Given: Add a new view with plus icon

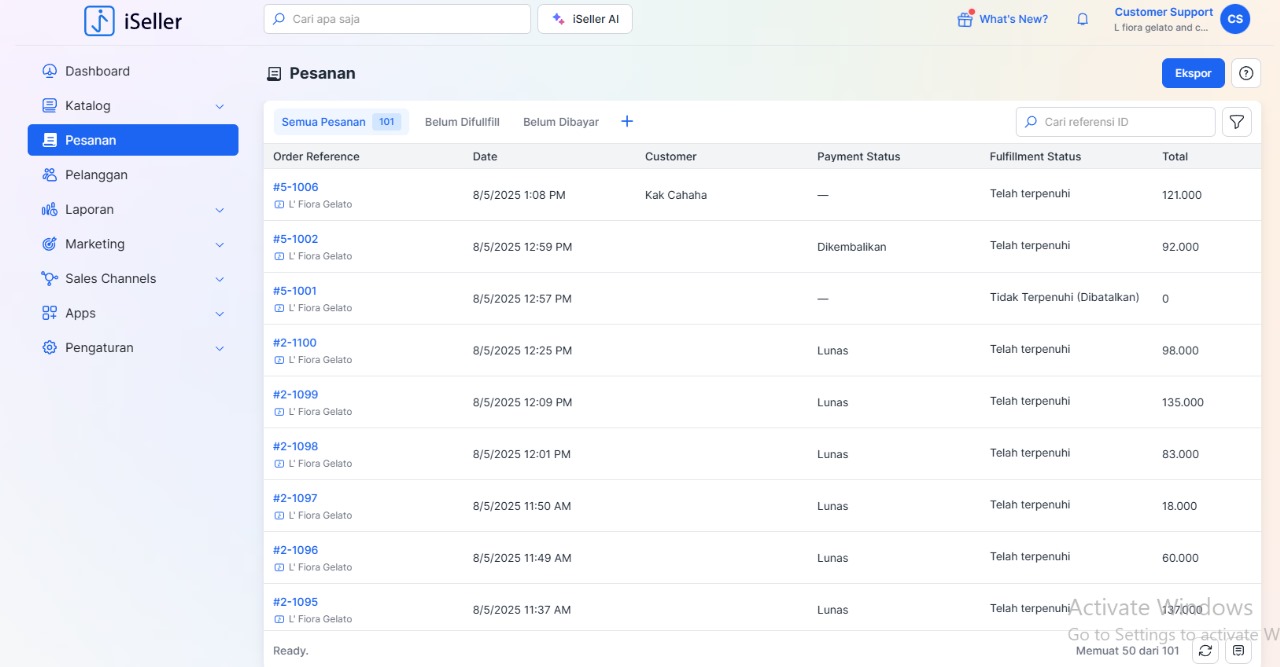Looking at the screenshot, I should (627, 122).
